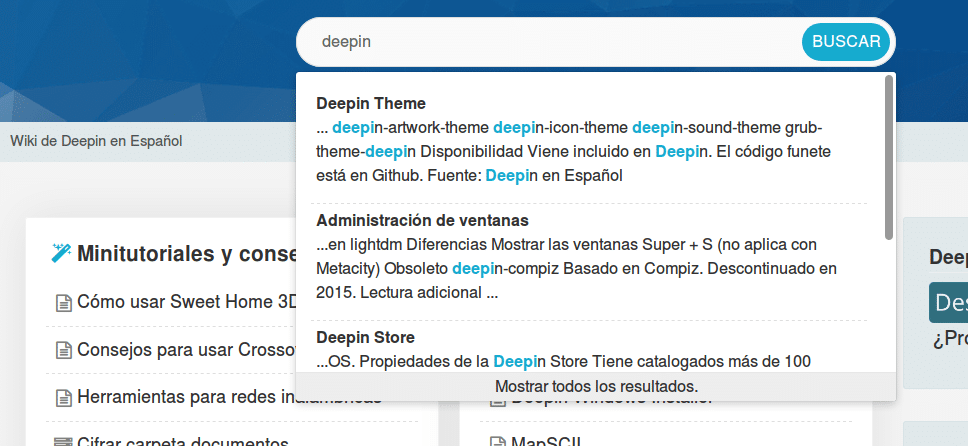Click the search results dropdown scrollbar
Screen dimensions: 968x446
point(888,158)
